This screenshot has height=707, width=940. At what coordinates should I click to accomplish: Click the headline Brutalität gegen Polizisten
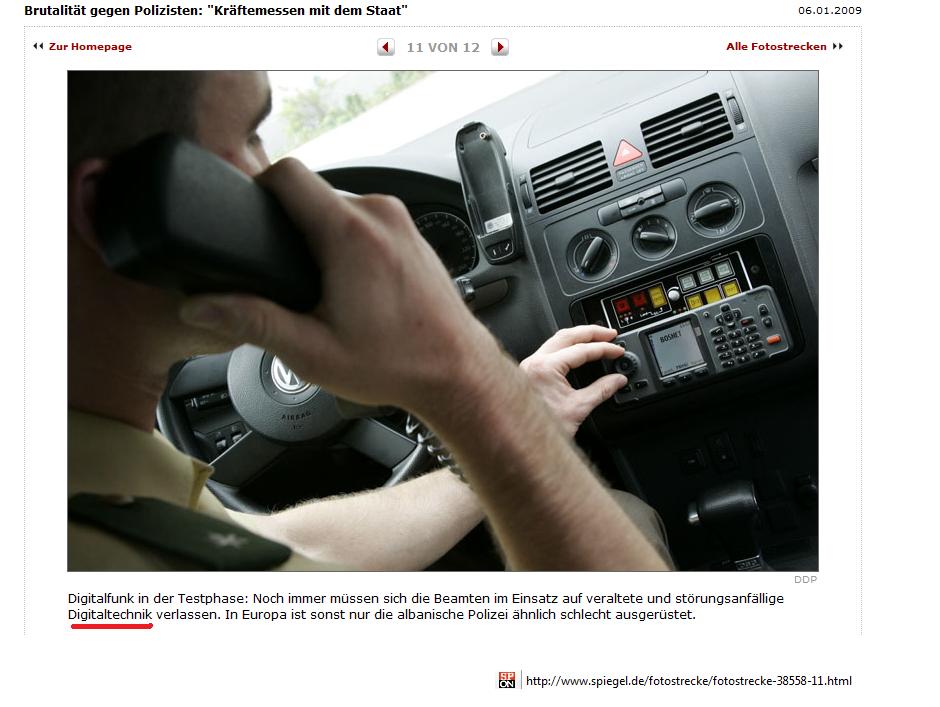click(215, 10)
